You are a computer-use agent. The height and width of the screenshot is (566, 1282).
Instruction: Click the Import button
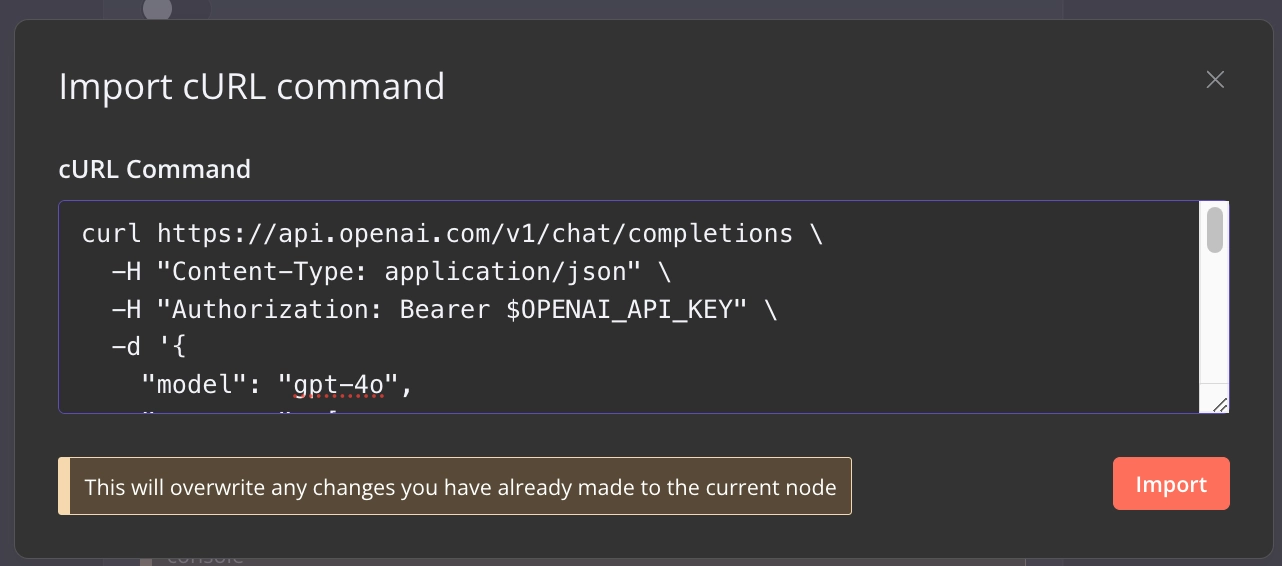(1171, 485)
